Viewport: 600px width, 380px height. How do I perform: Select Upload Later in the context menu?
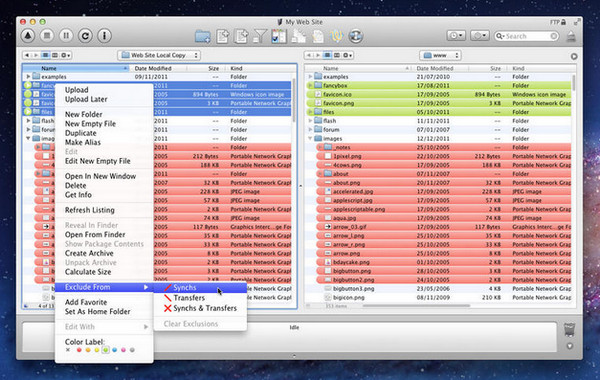pos(86,99)
